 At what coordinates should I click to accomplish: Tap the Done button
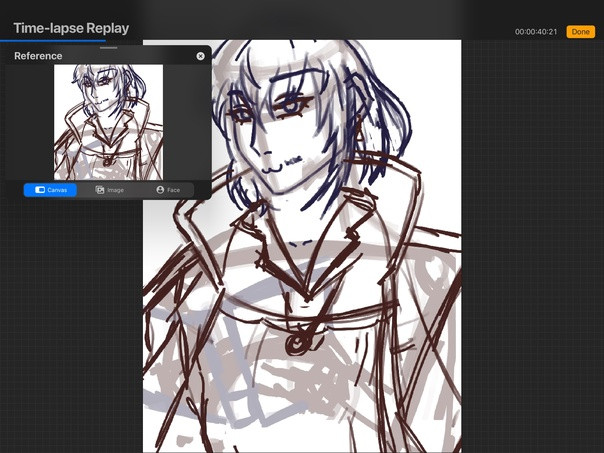[x=581, y=32]
